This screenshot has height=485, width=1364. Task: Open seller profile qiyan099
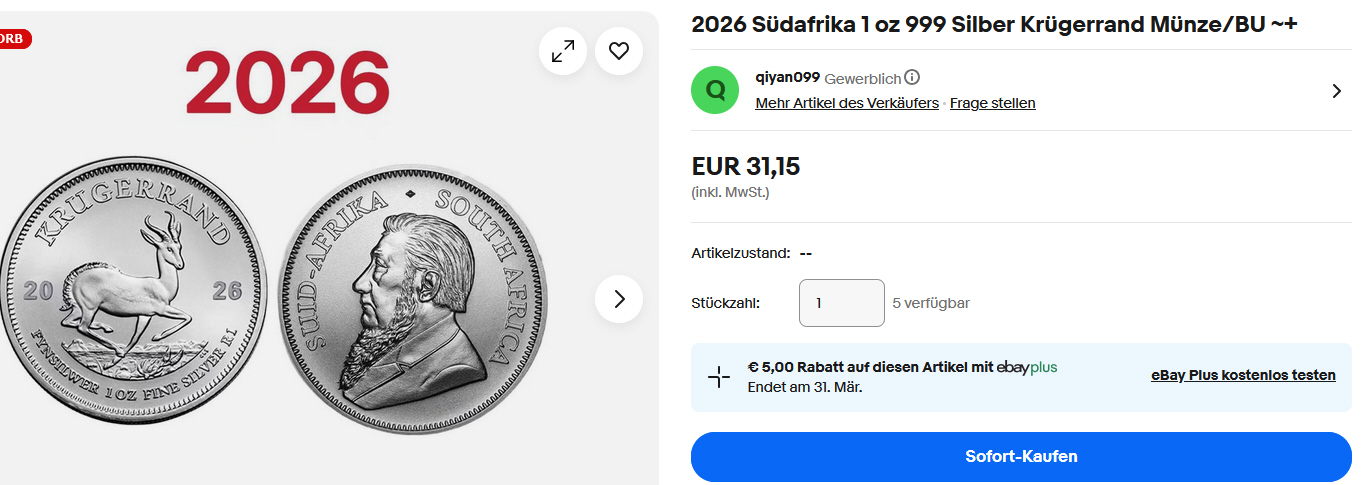point(788,77)
